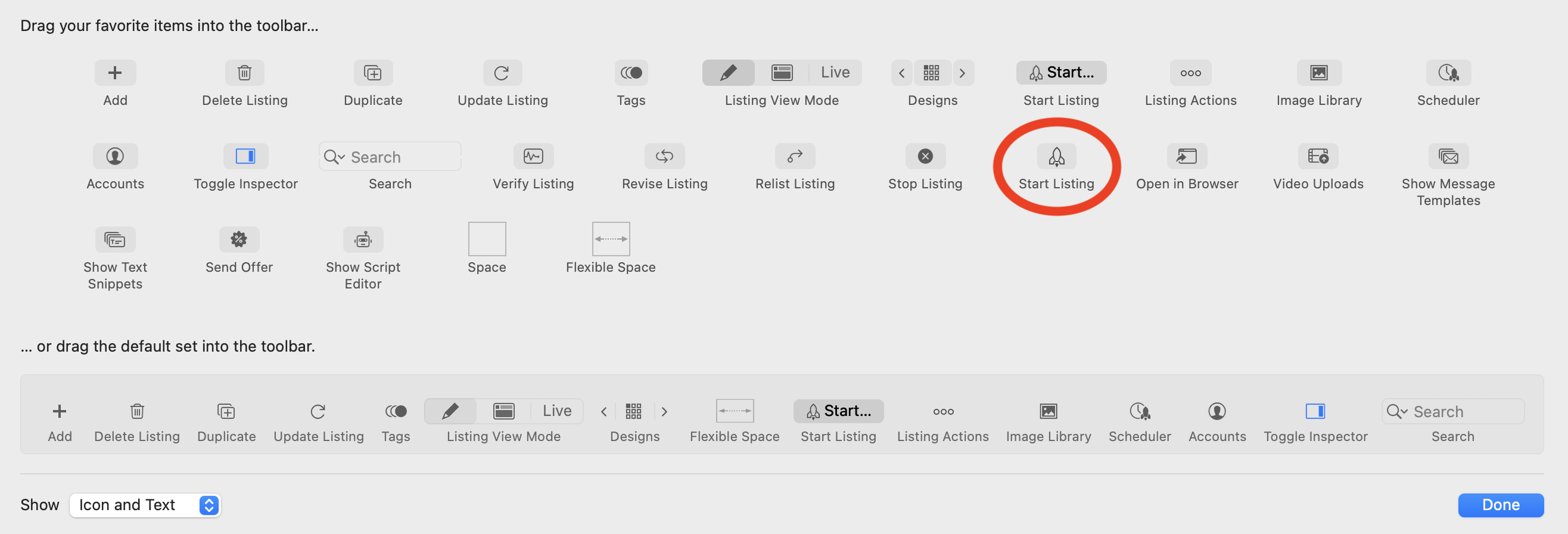
Task: Select the pencil edit mode in palette Listing View Mode
Action: 729,73
